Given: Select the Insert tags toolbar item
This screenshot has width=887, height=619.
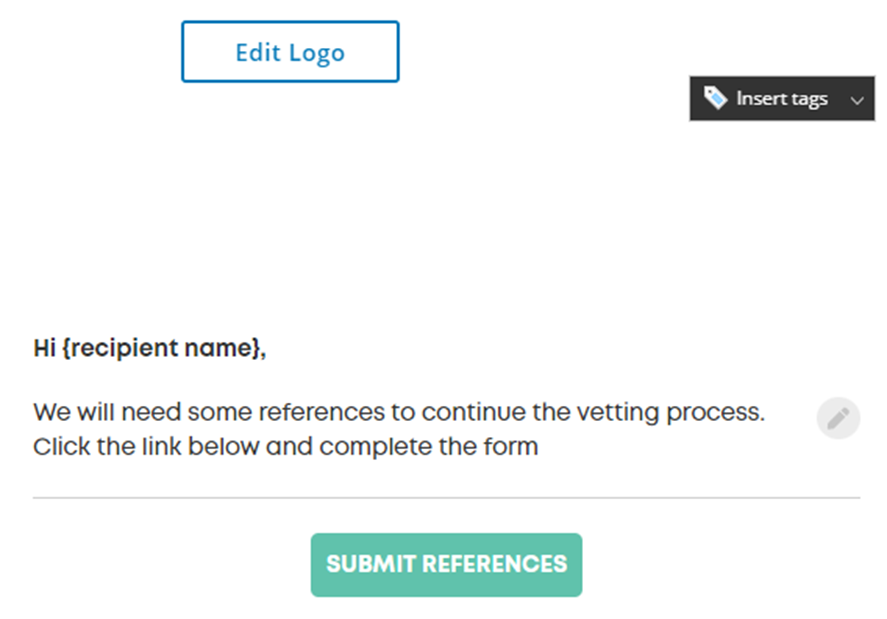Looking at the screenshot, I should pos(782,98).
